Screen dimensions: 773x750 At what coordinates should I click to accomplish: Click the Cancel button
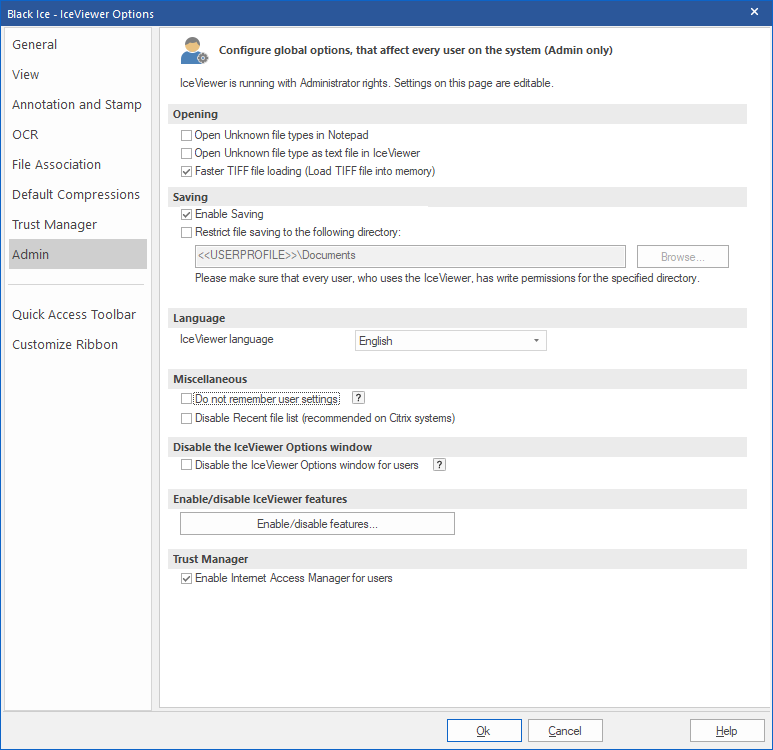click(x=565, y=730)
